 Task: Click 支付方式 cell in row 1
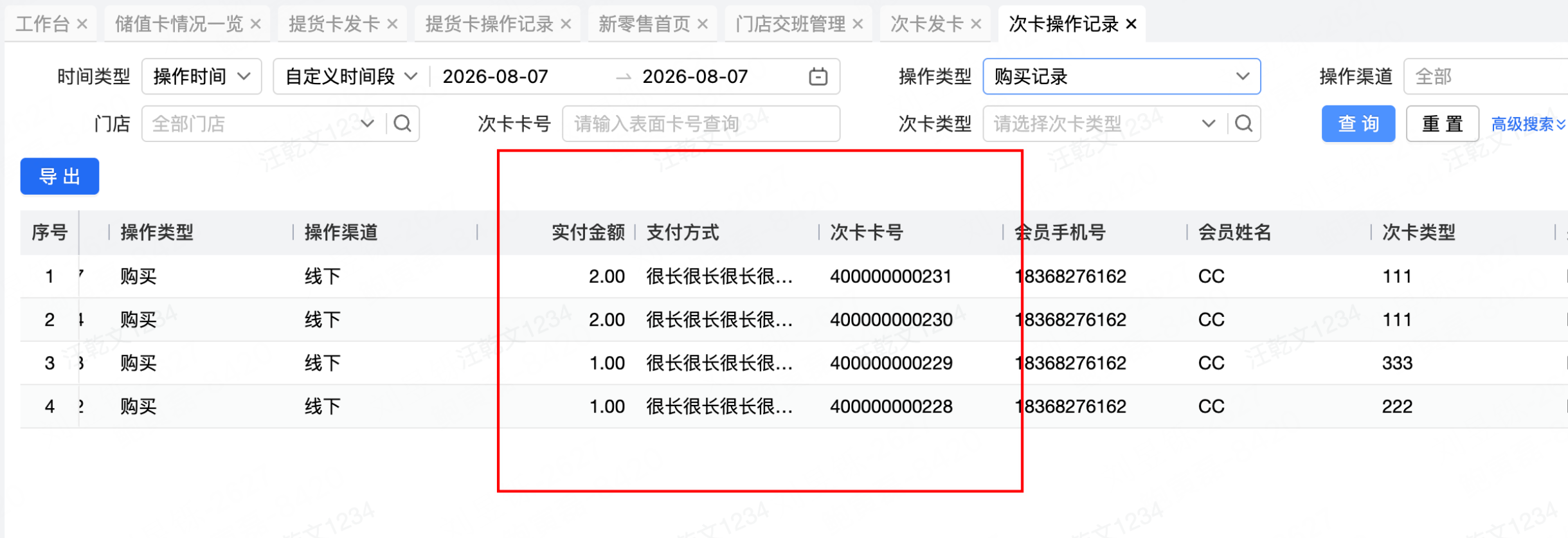tap(719, 276)
